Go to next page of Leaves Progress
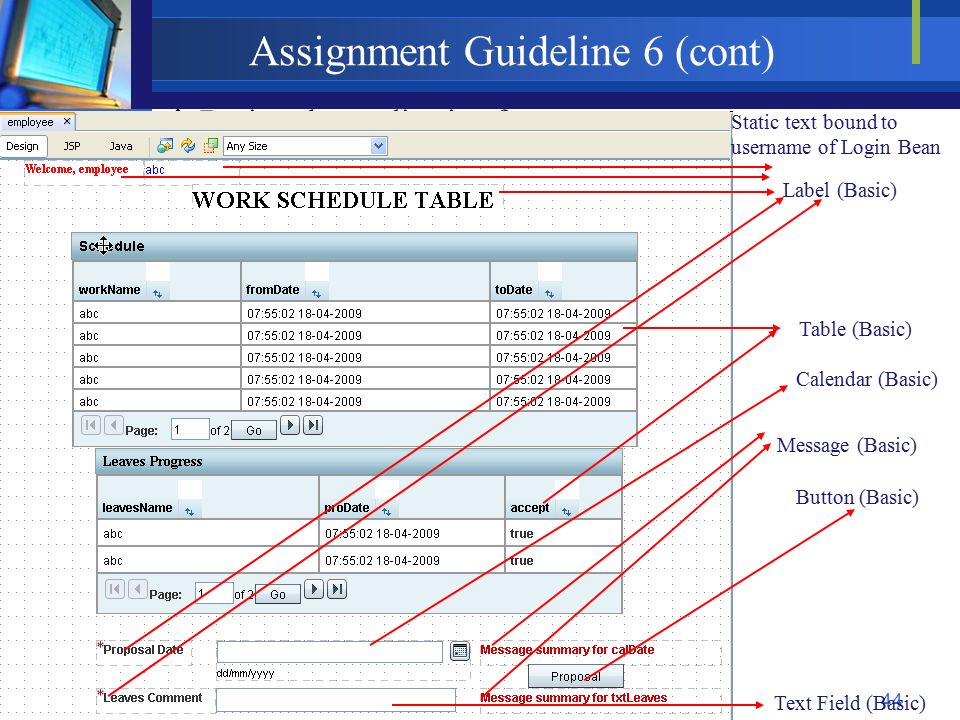960x720 pixels. click(x=313, y=589)
